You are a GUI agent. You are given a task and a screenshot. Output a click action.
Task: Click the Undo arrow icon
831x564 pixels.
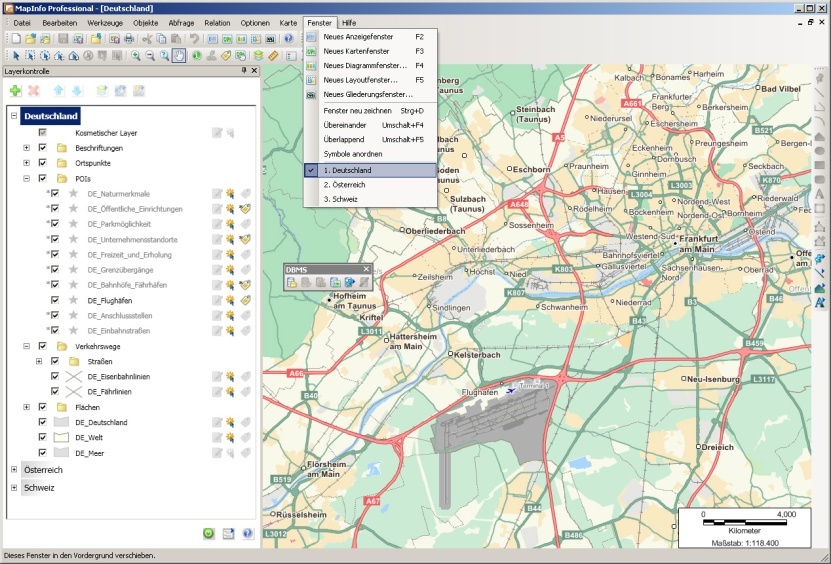tap(195, 39)
